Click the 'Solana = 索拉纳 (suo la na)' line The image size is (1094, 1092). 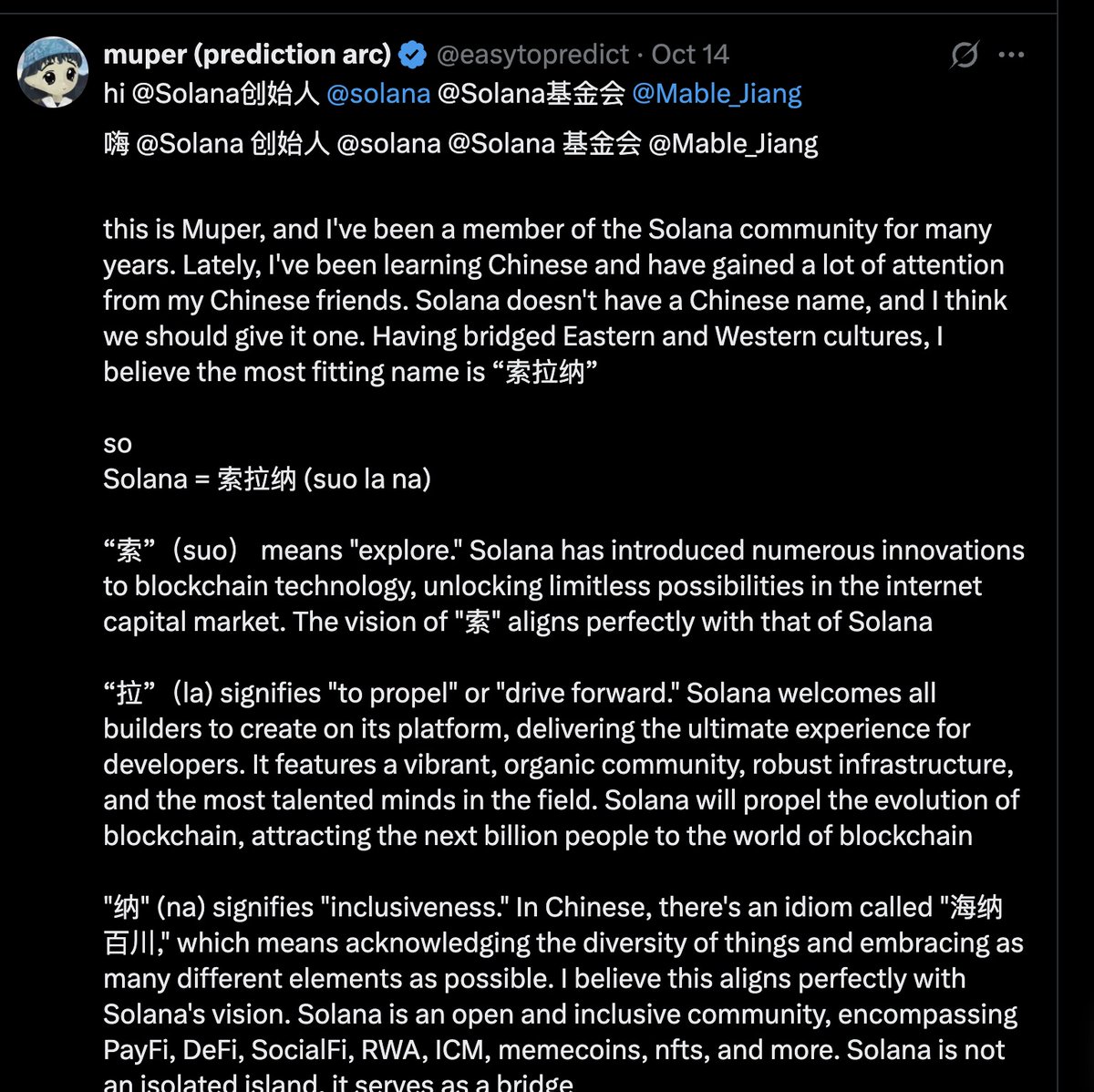tap(267, 479)
